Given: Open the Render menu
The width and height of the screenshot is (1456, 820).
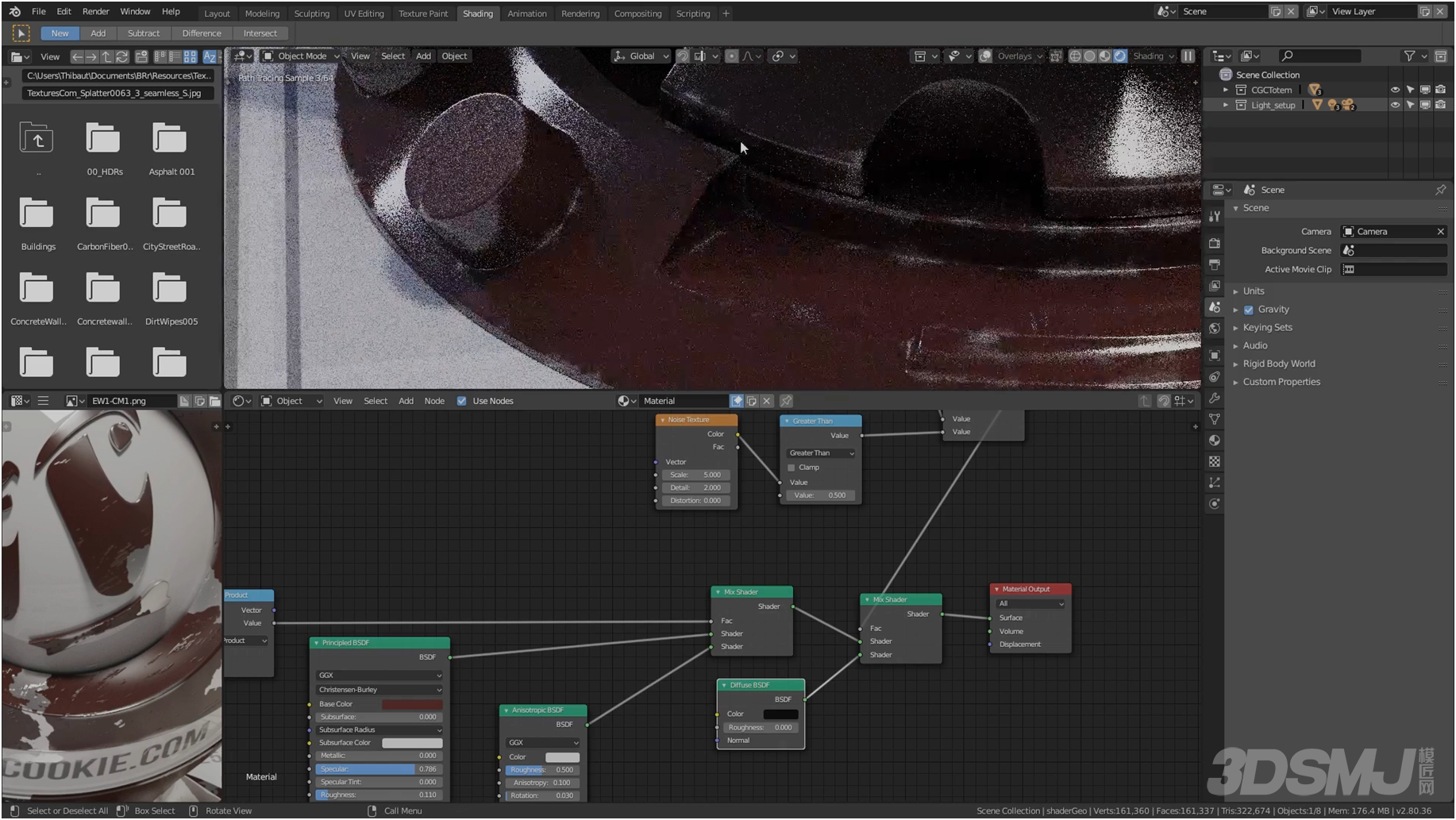Looking at the screenshot, I should pyautogui.click(x=95, y=12).
